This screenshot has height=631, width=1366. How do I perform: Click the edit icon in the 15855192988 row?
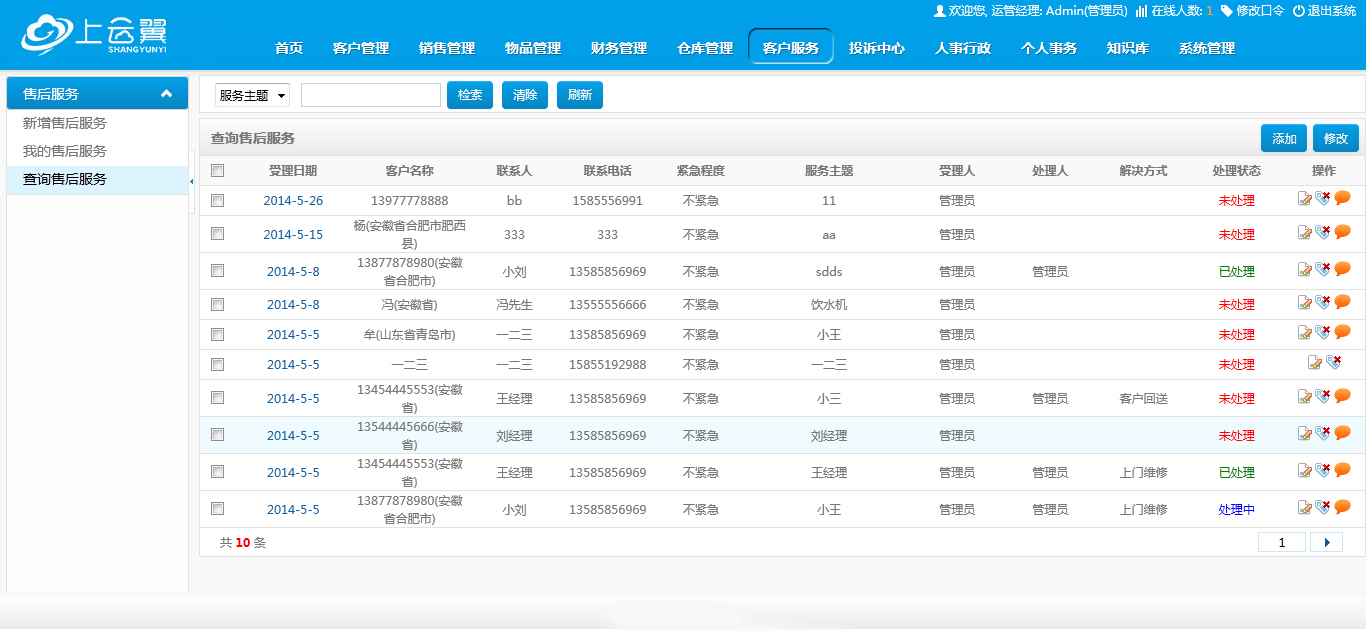(1315, 363)
